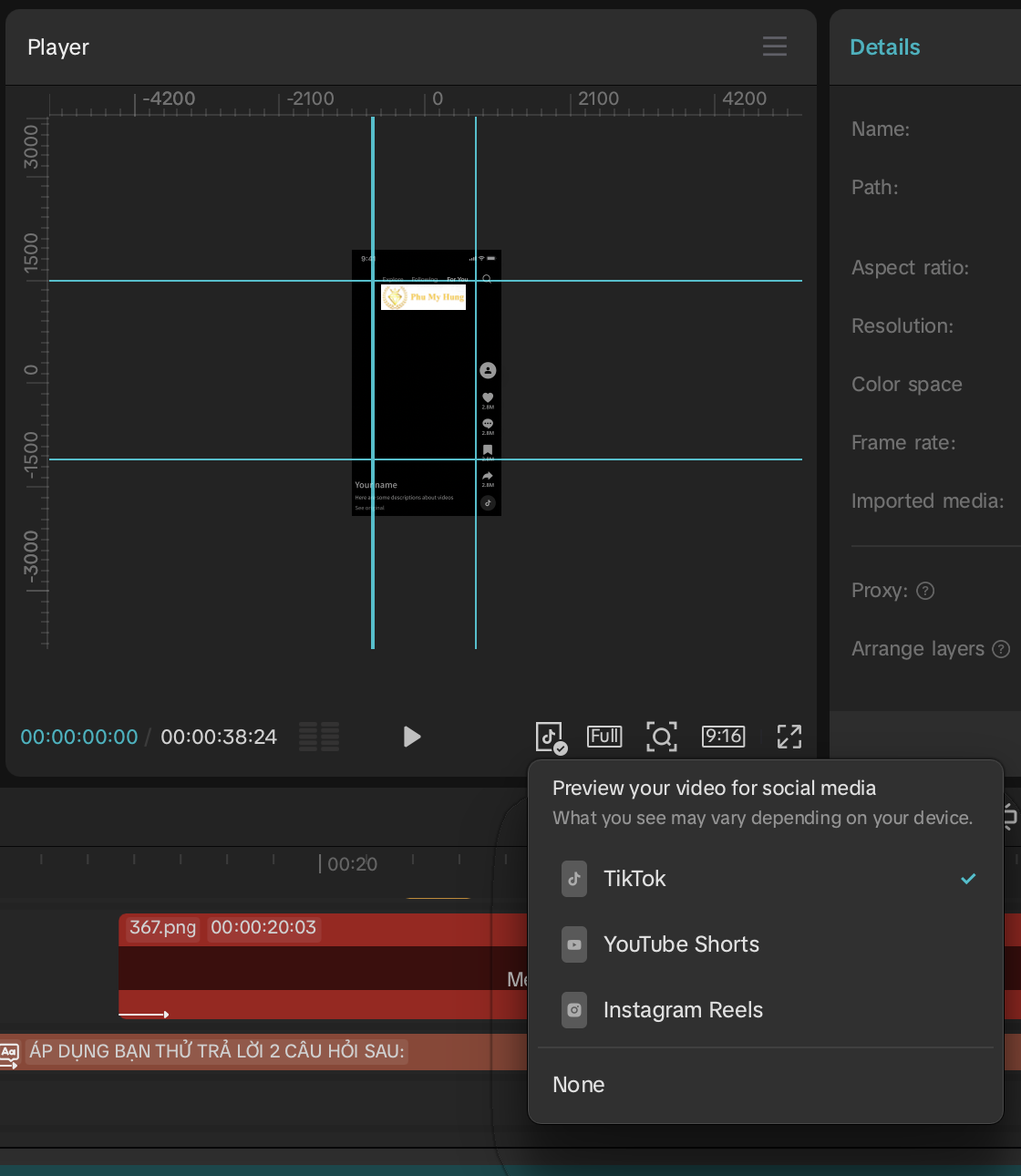
Task: Click the timeline ruler at 00:20
Action: [321, 863]
